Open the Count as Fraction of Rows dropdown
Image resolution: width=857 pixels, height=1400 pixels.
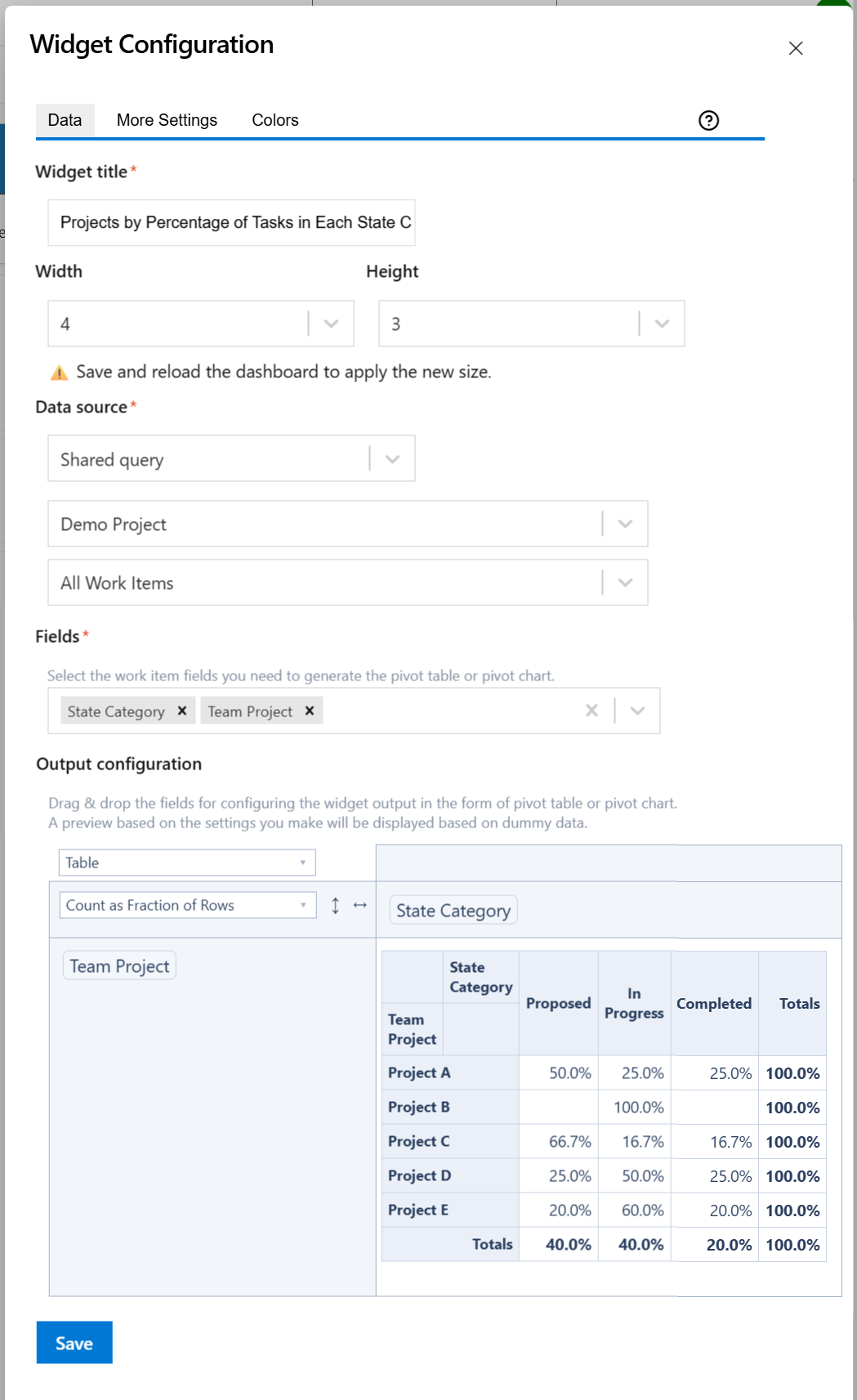[187, 905]
